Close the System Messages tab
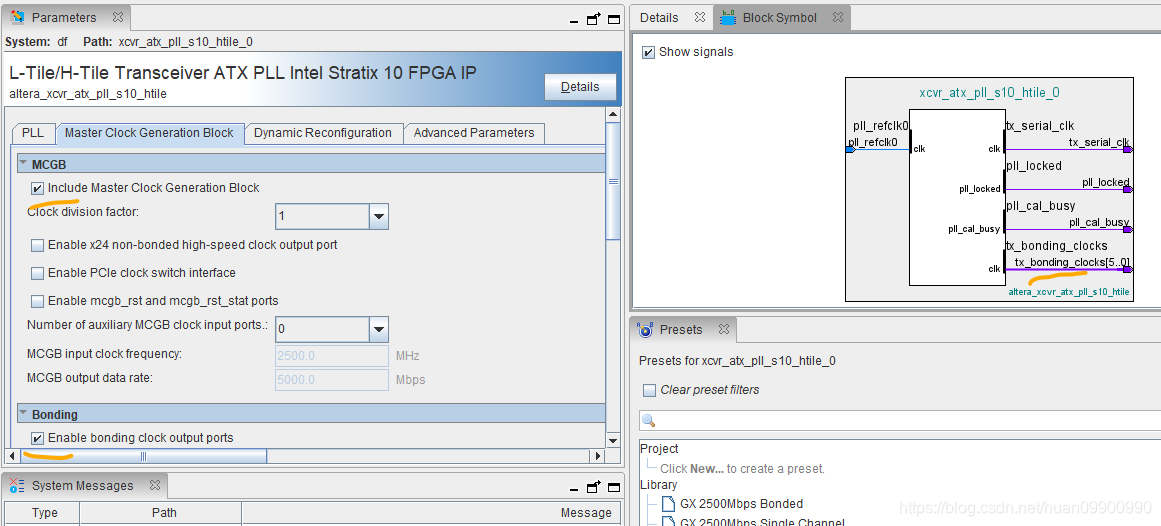This screenshot has width=1161, height=526. pyautogui.click(x=155, y=485)
